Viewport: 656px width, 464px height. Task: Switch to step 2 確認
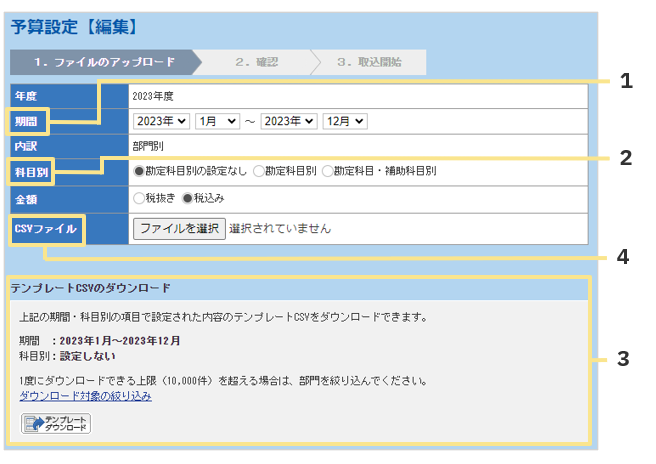click(256, 62)
